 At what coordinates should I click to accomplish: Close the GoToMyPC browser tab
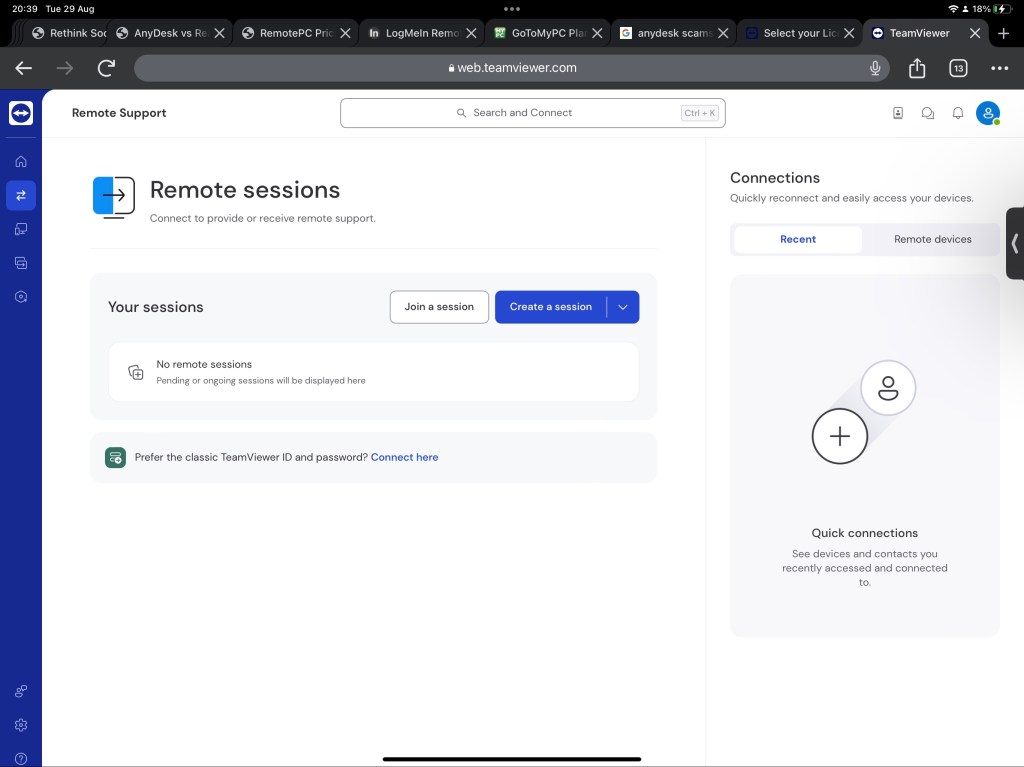(x=597, y=33)
